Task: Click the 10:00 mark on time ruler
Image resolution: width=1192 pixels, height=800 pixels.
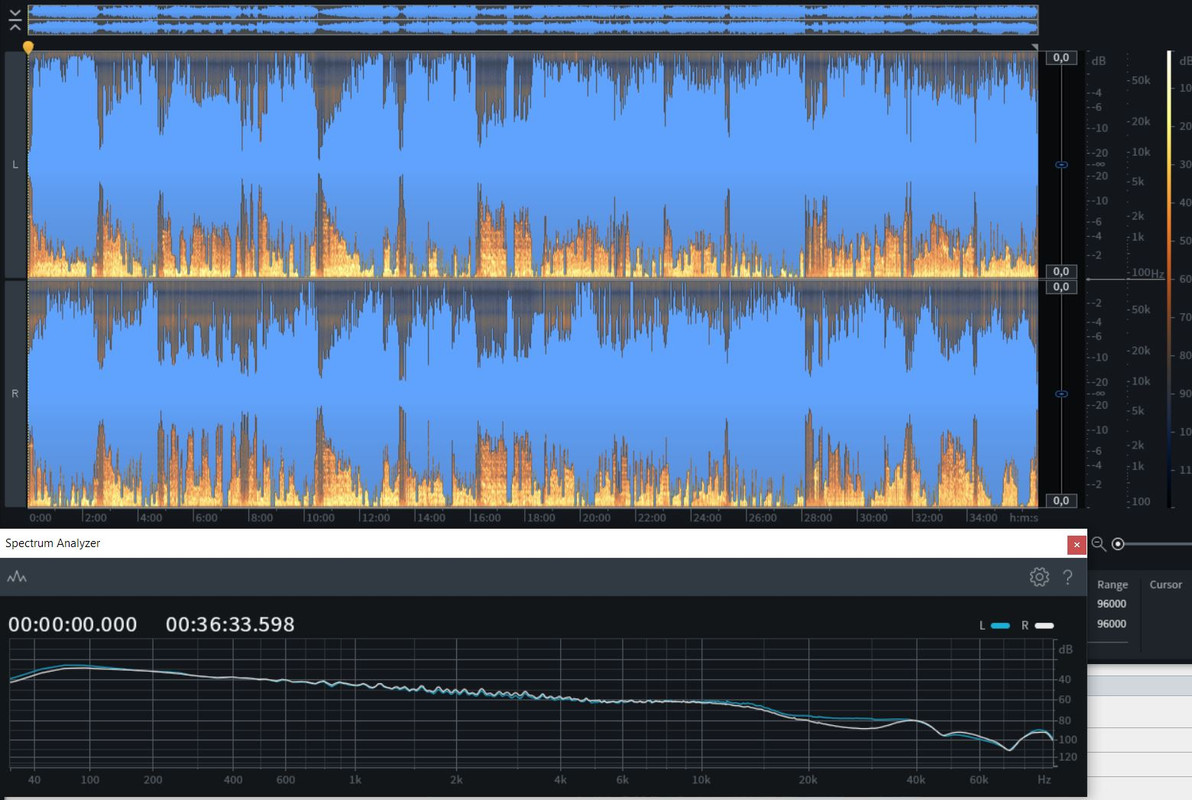Action: coord(320,518)
